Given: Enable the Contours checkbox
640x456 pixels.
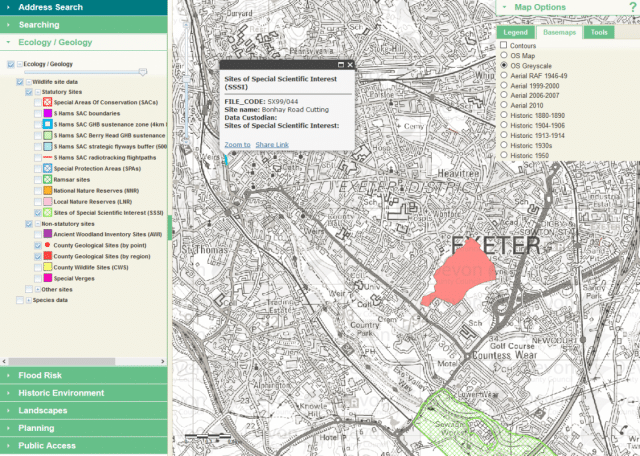Looking at the screenshot, I should pos(504,45).
